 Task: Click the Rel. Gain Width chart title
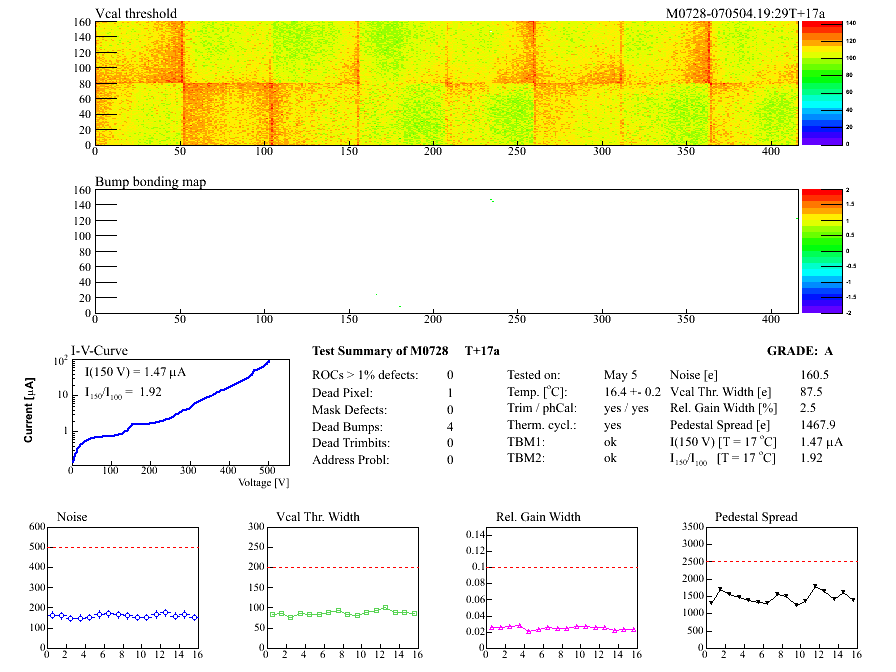tap(538, 517)
